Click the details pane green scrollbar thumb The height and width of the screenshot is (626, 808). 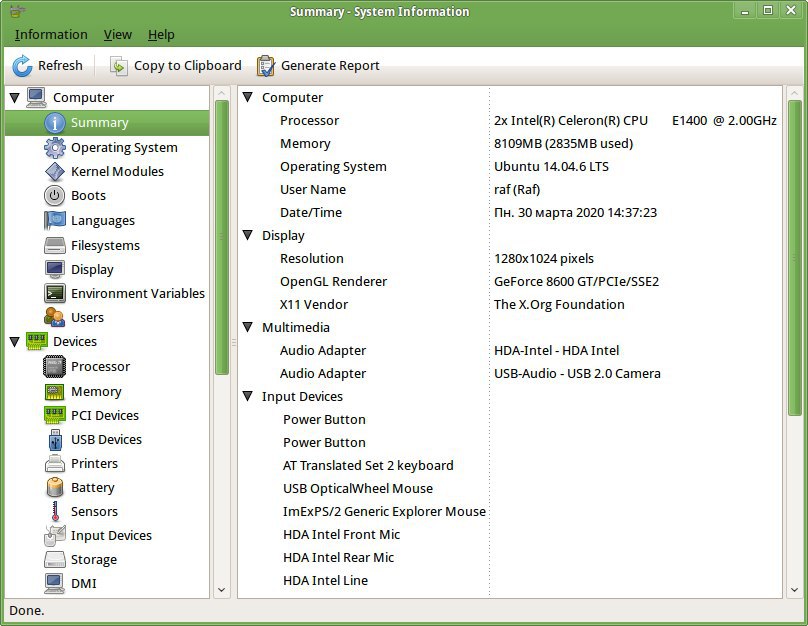tap(794, 258)
